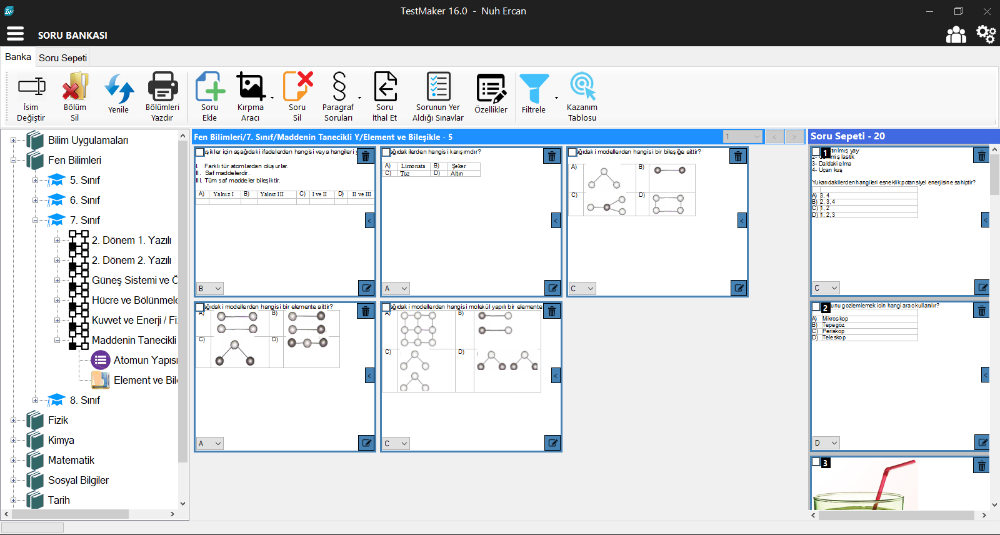
Task: Open the Kırpma Aracı crop tool
Action: click(250, 88)
